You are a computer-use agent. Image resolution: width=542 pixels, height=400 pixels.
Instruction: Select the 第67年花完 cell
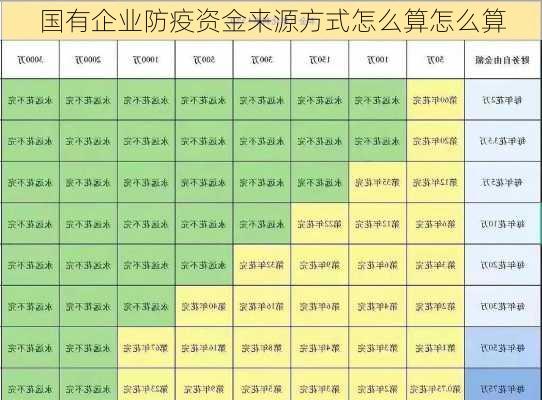(x=146, y=347)
